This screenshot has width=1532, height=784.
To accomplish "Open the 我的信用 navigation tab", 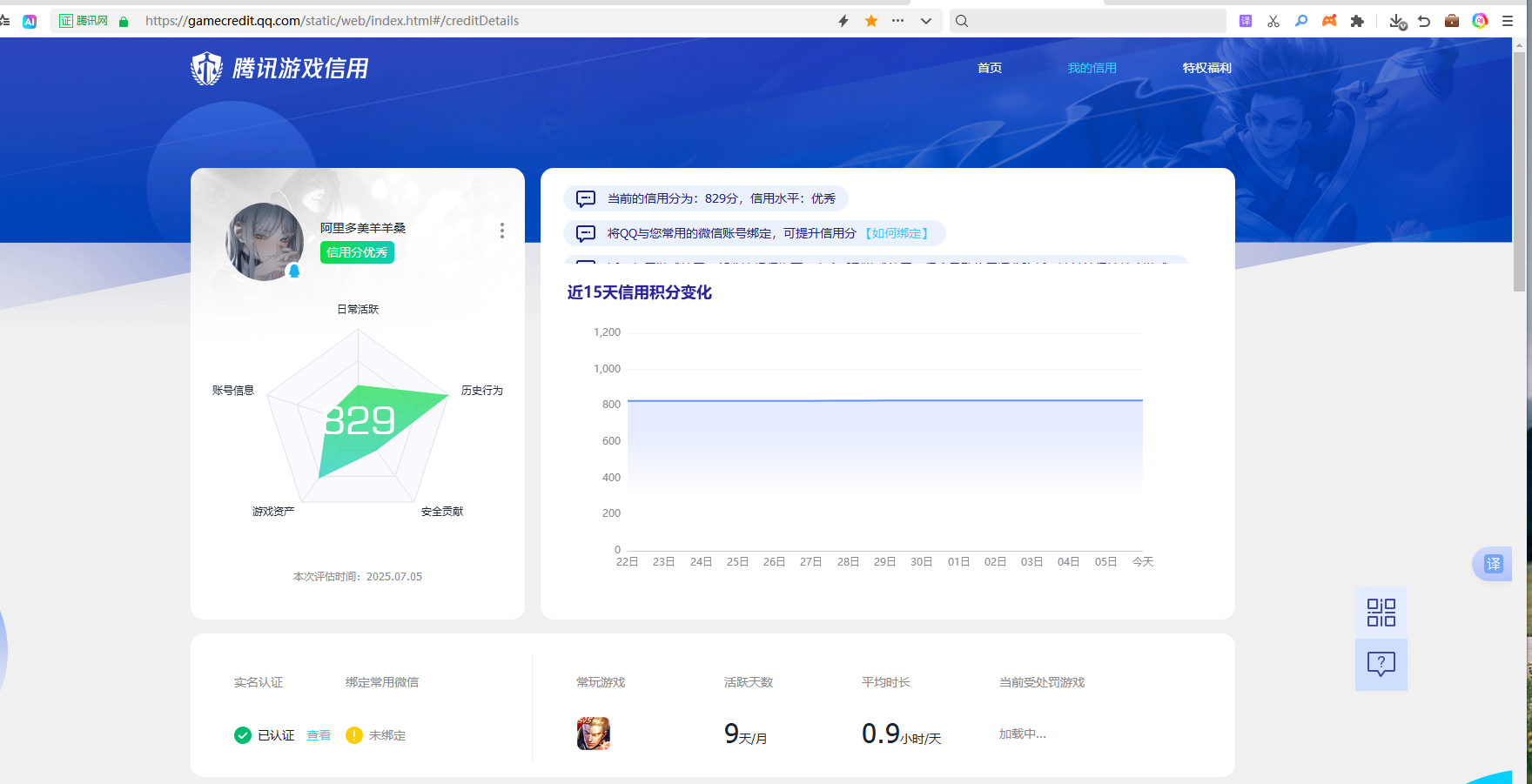I will coord(1092,68).
